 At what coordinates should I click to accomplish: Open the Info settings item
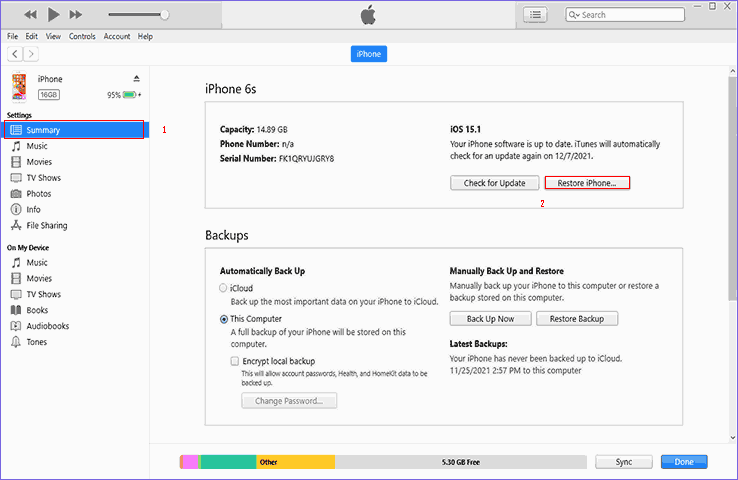point(33,209)
